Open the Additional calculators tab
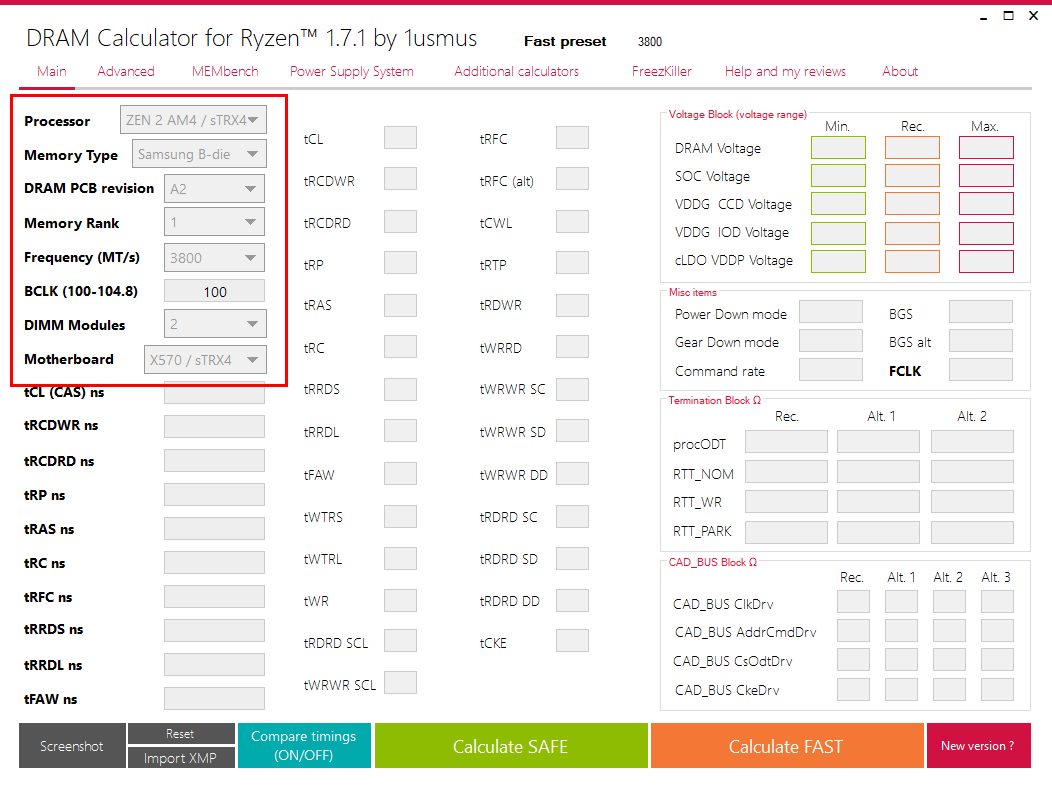 516,71
